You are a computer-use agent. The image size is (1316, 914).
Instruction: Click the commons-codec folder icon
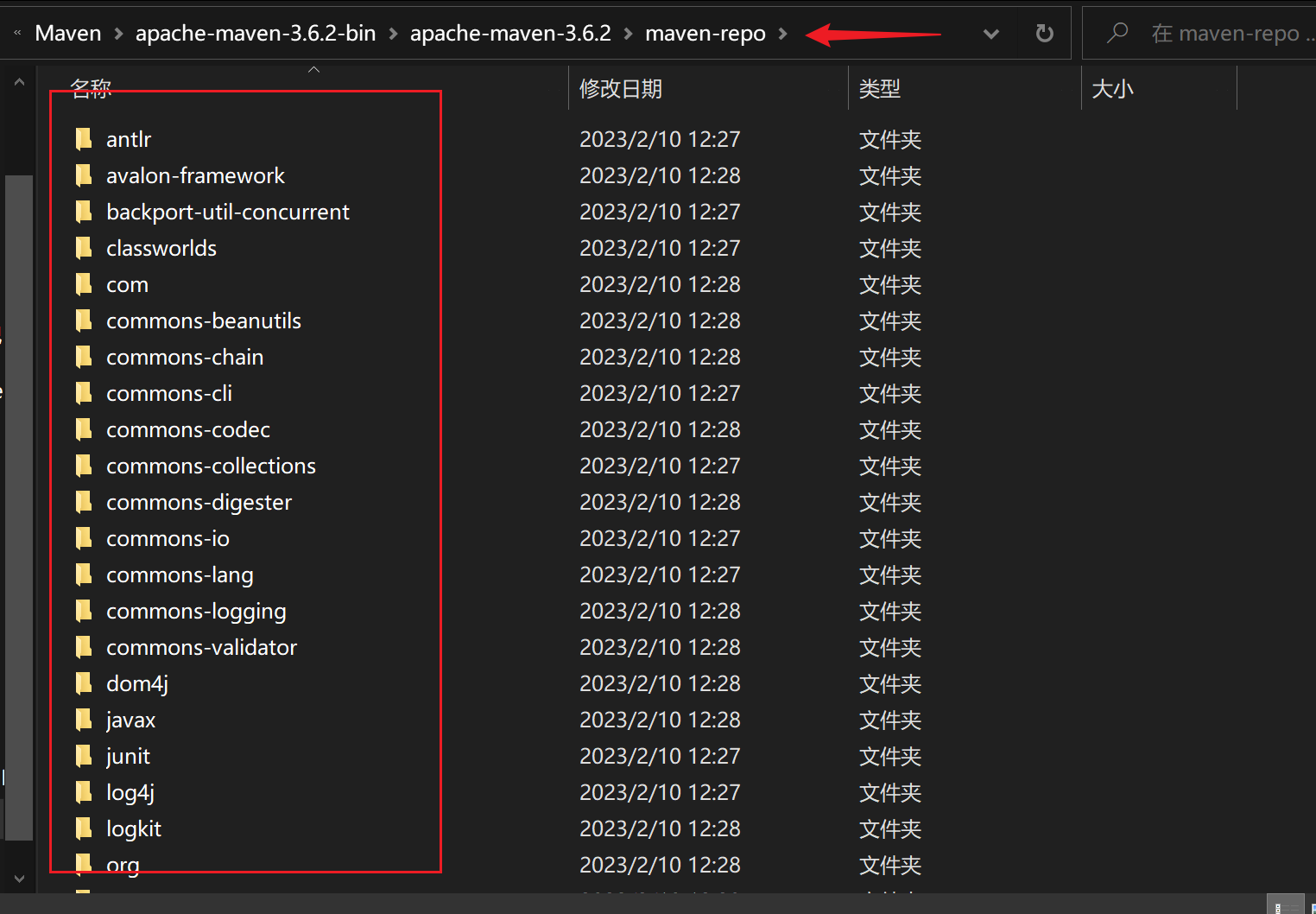(x=84, y=429)
